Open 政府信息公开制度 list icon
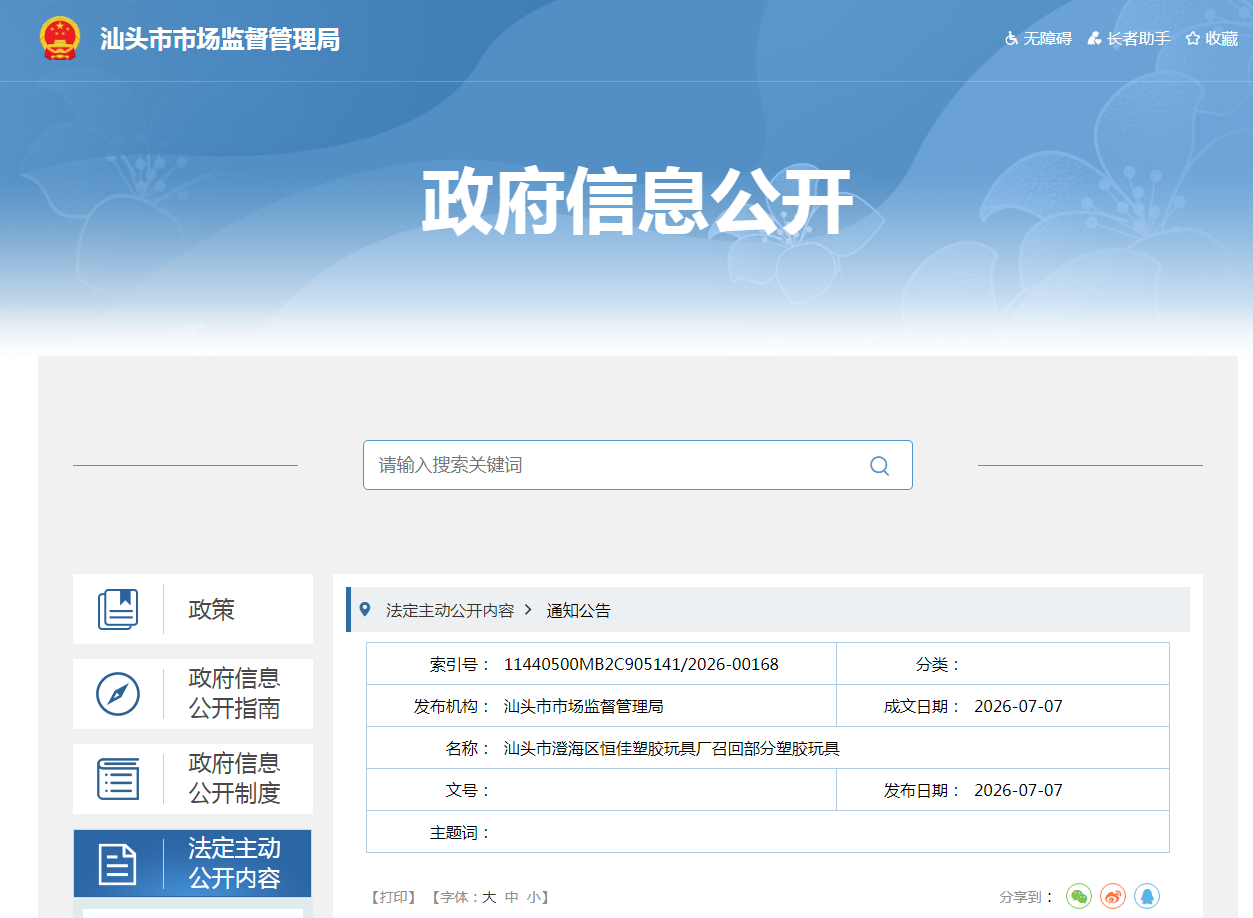 (118, 779)
